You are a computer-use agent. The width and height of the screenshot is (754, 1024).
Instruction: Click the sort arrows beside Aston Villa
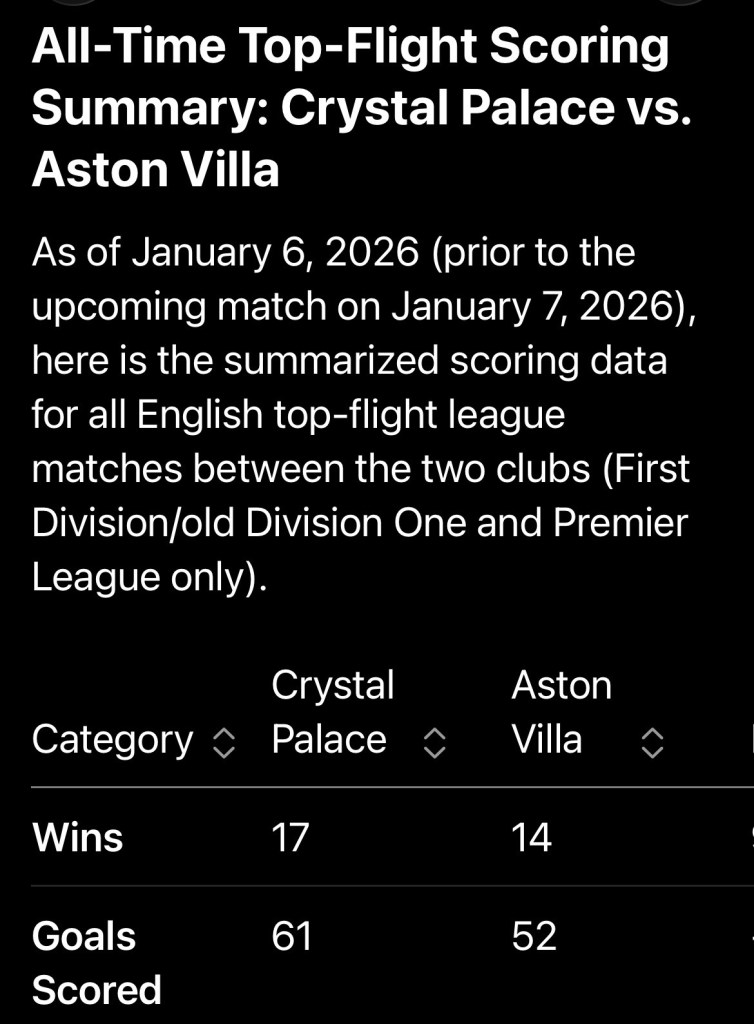651,742
